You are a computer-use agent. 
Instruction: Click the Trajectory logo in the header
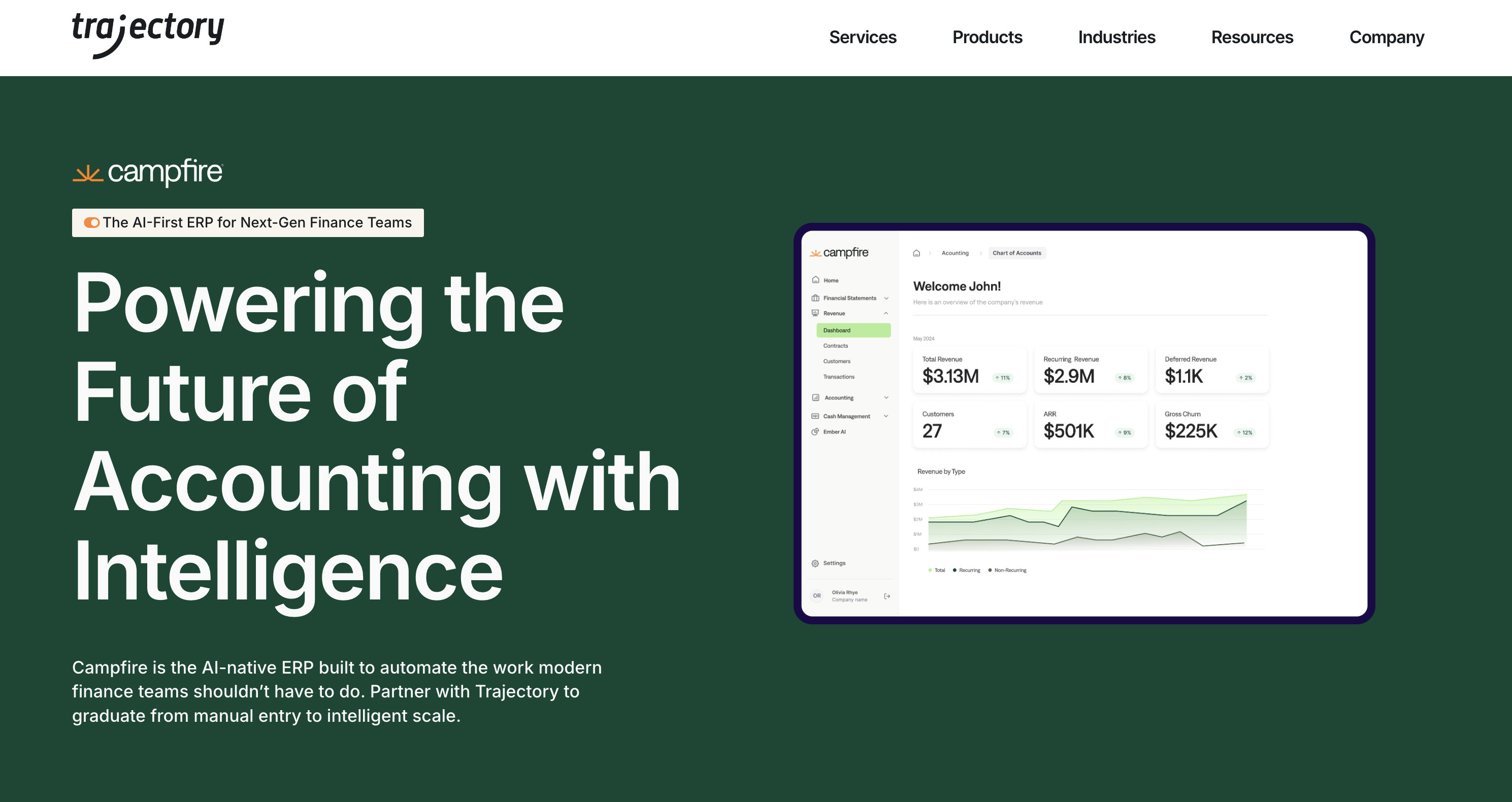pos(147,34)
